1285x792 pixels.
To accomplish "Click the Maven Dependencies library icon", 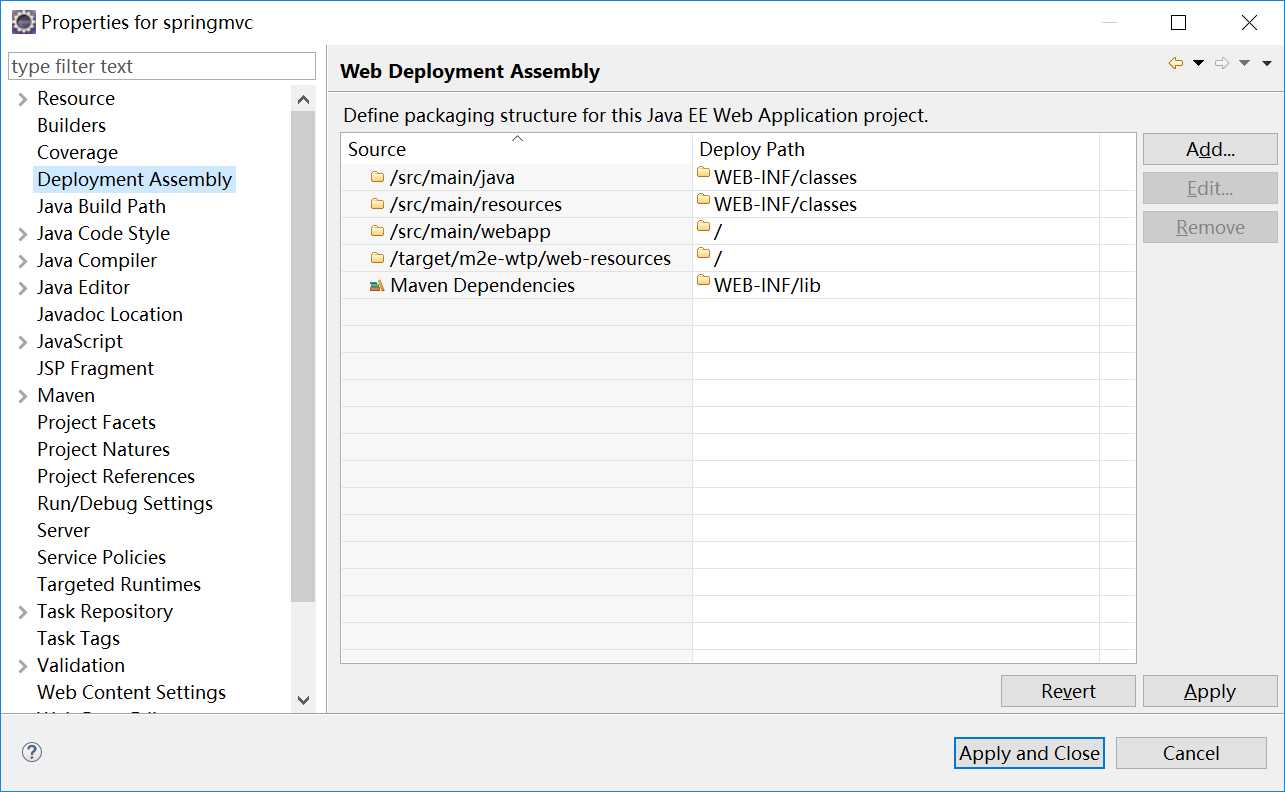I will pyautogui.click(x=377, y=285).
